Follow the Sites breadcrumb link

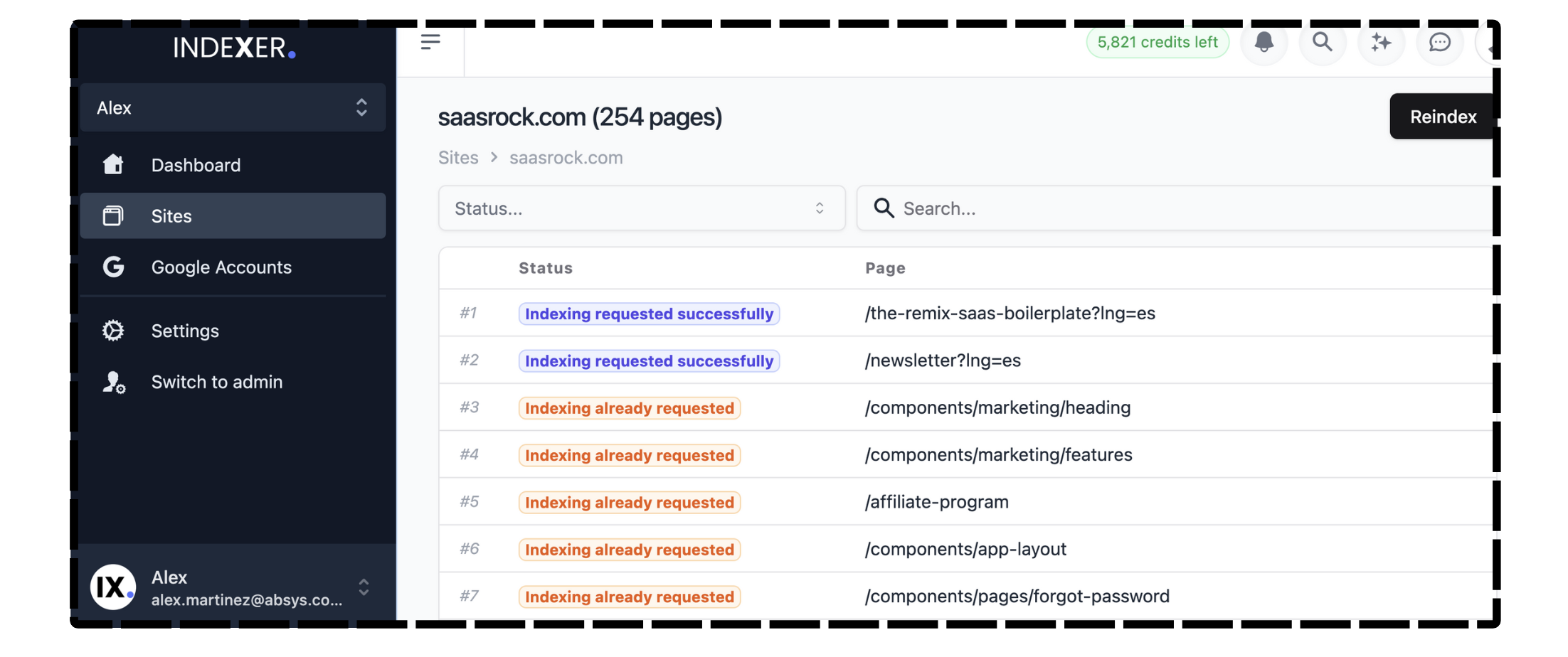coord(458,157)
